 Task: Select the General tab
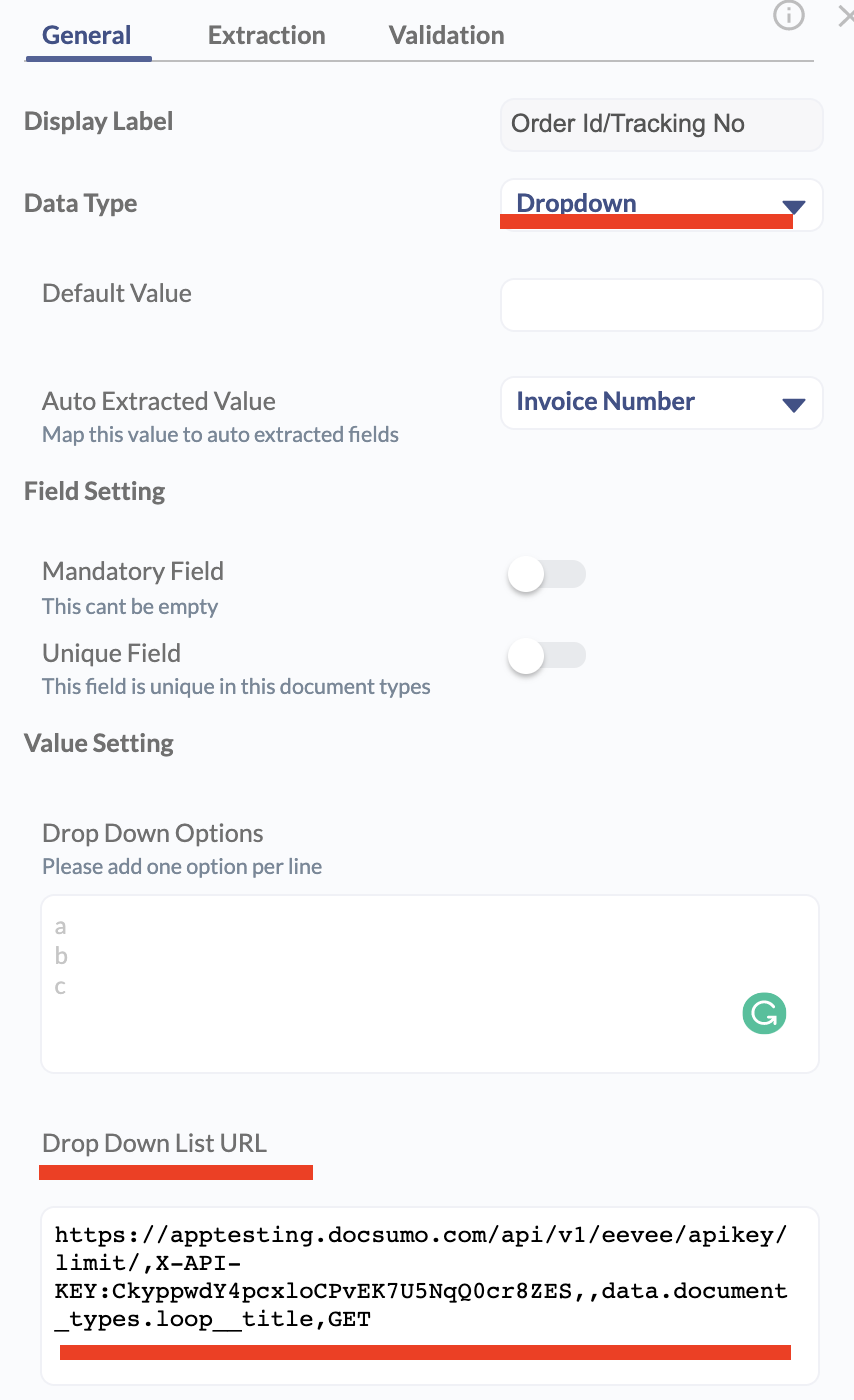(x=87, y=35)
